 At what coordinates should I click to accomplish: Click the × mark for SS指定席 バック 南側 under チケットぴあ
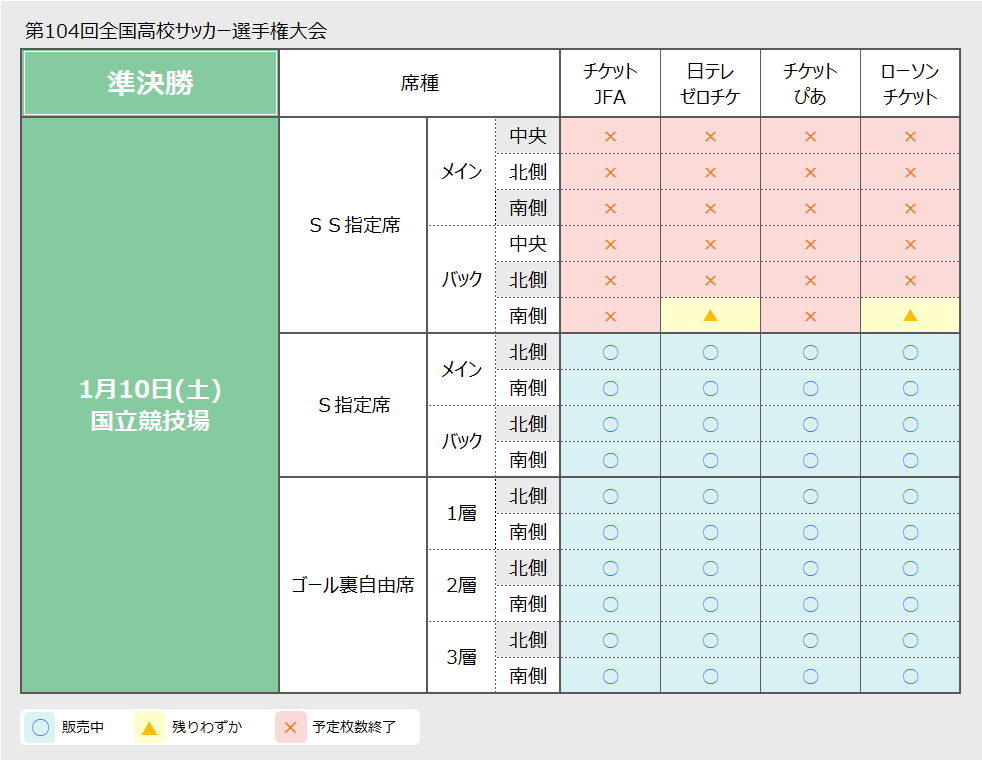coord(810,317)
